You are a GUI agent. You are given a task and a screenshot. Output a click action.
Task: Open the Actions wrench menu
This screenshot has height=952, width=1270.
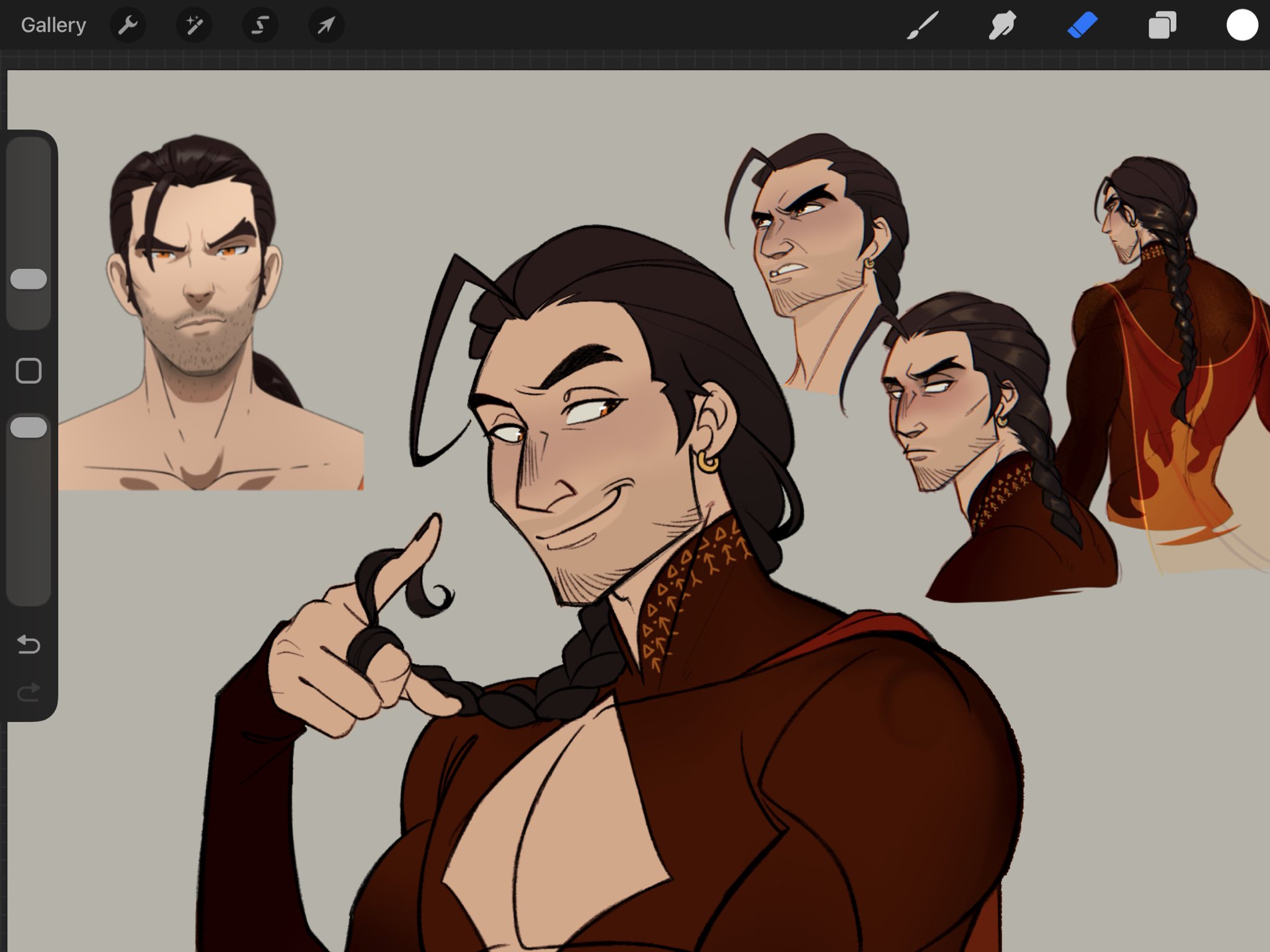click(128, 25)
